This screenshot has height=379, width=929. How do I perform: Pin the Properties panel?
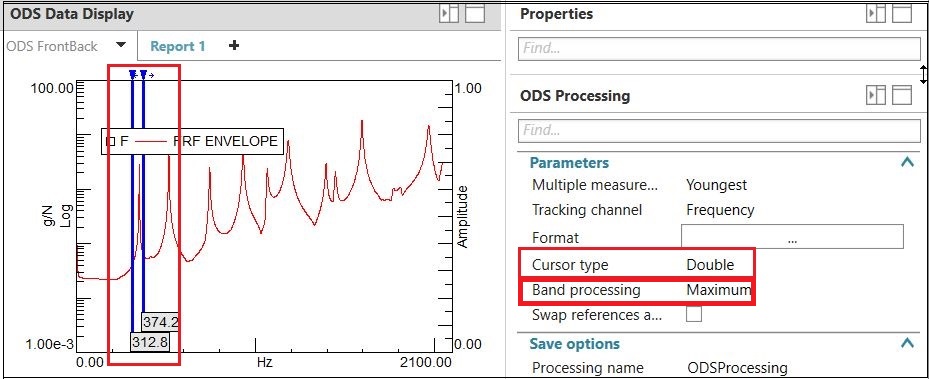coord(876,14)
